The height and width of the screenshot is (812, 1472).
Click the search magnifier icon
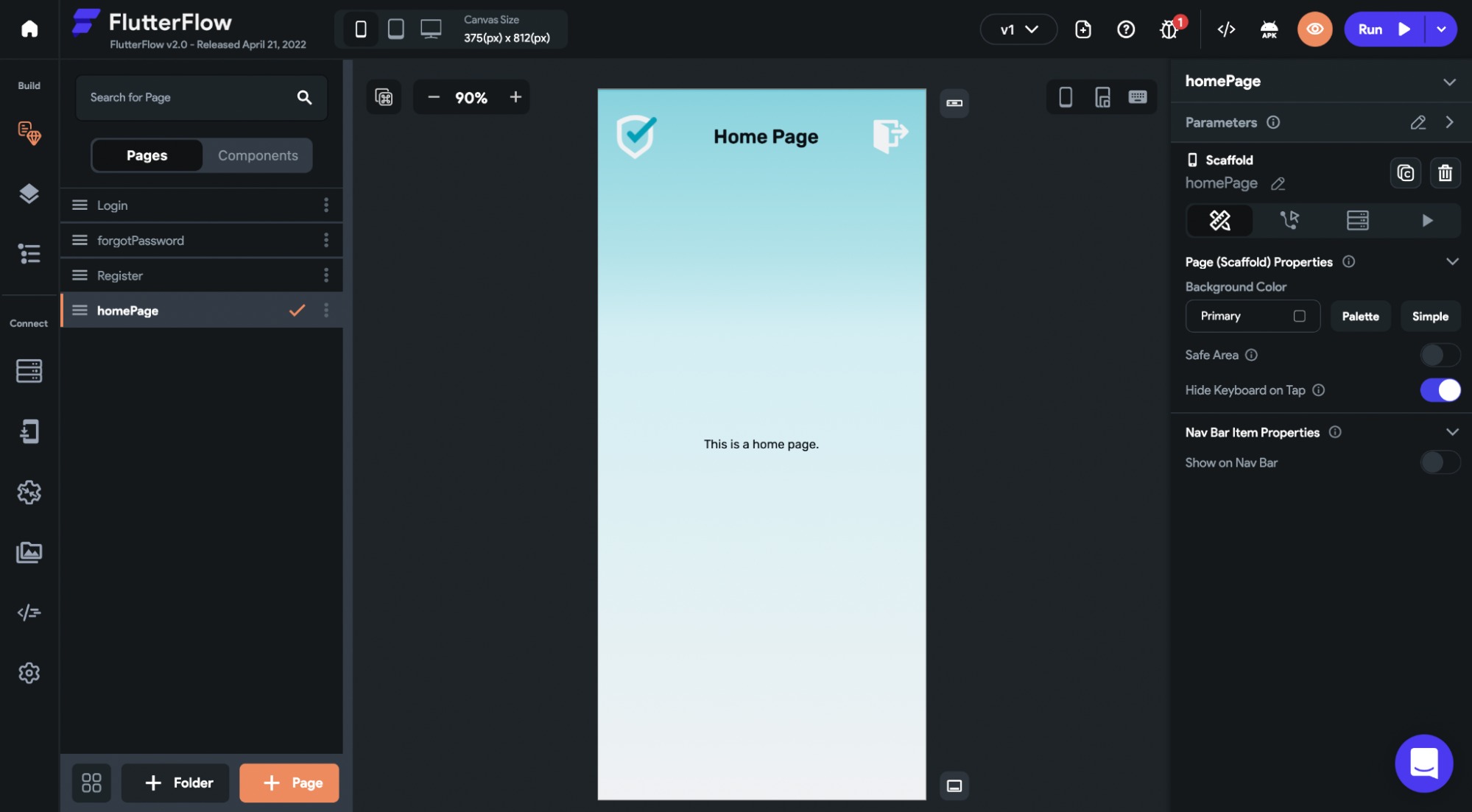304,97
